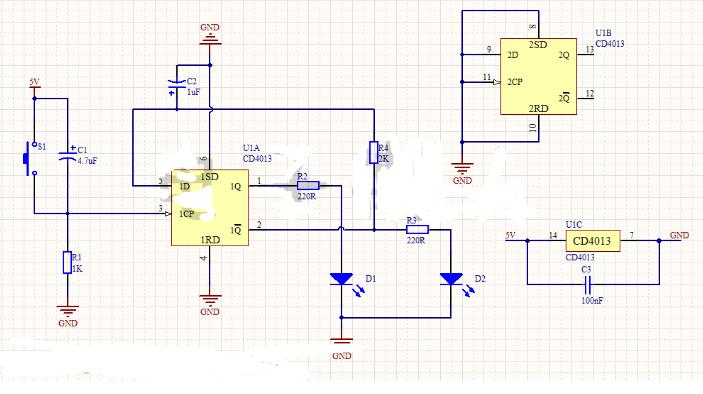The height and width of the screenshot is (394, 703).
Task: Click the GND symbol below R1
Action: click(x=68, y=316)
